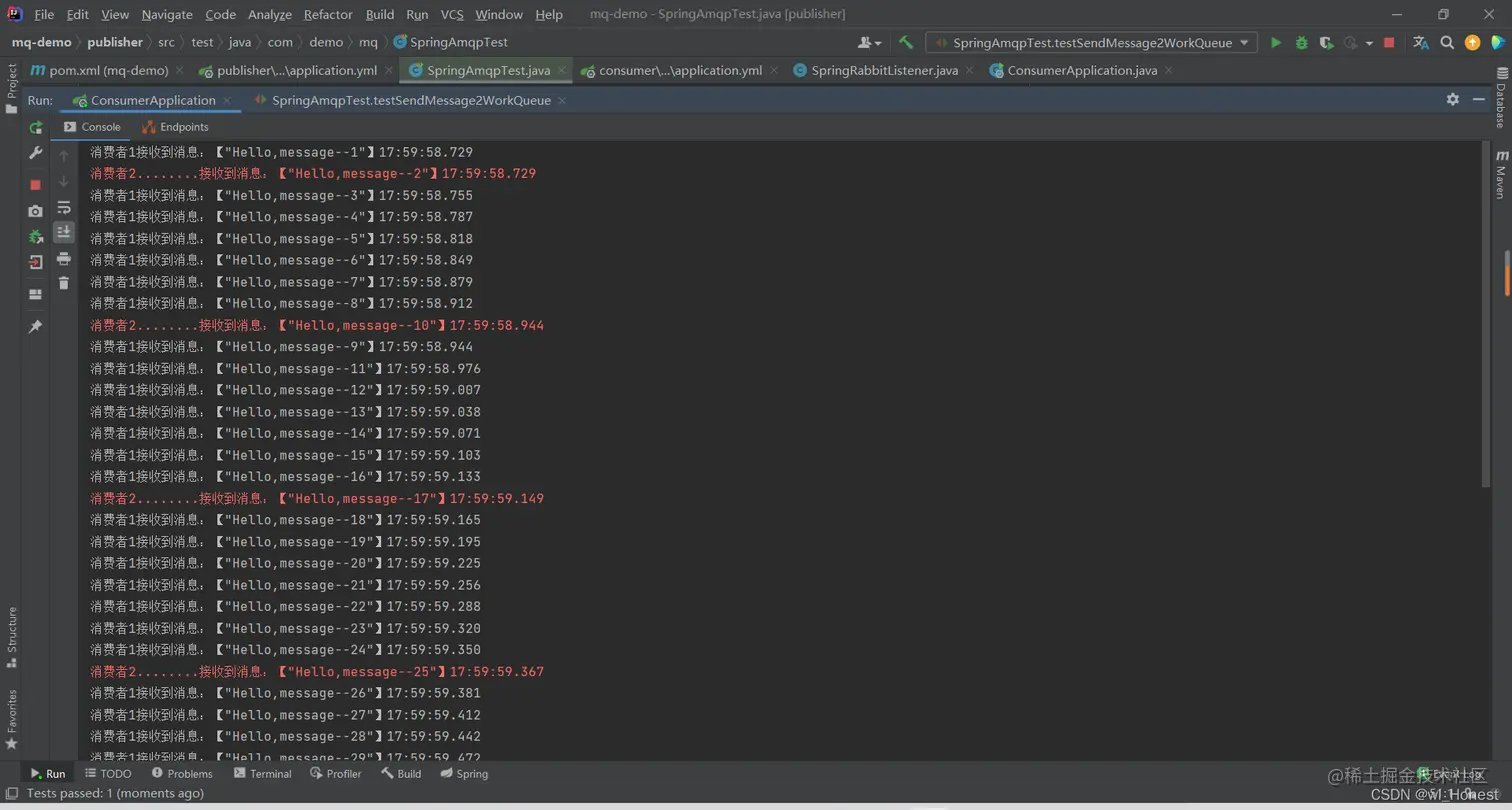The width and height of the screenshot is (1512, 810).
Task: Restore layout icon in the Run panel
Action: tap(36, 294)
